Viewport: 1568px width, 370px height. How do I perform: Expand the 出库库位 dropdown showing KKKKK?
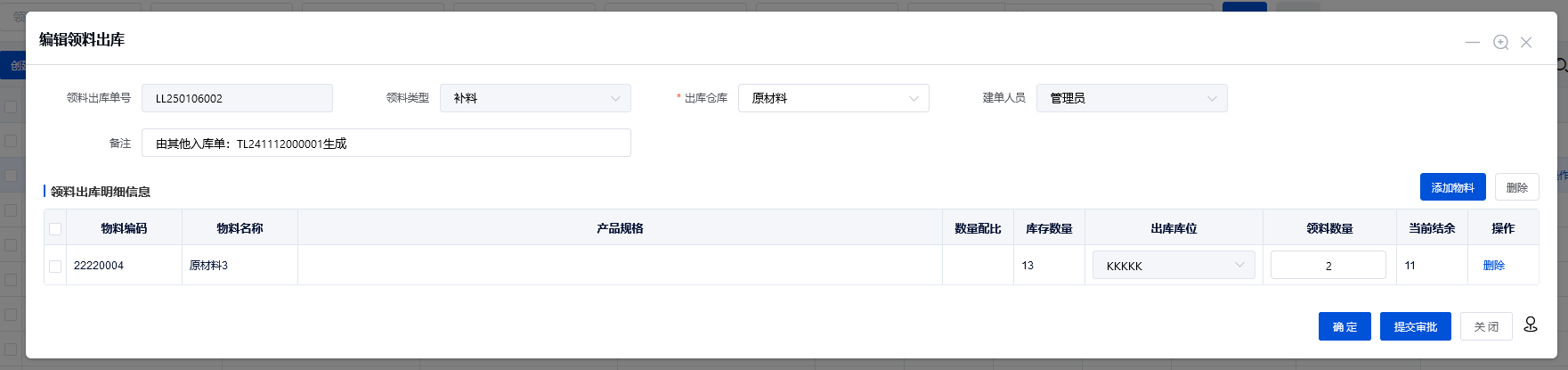pos(1174,266)
